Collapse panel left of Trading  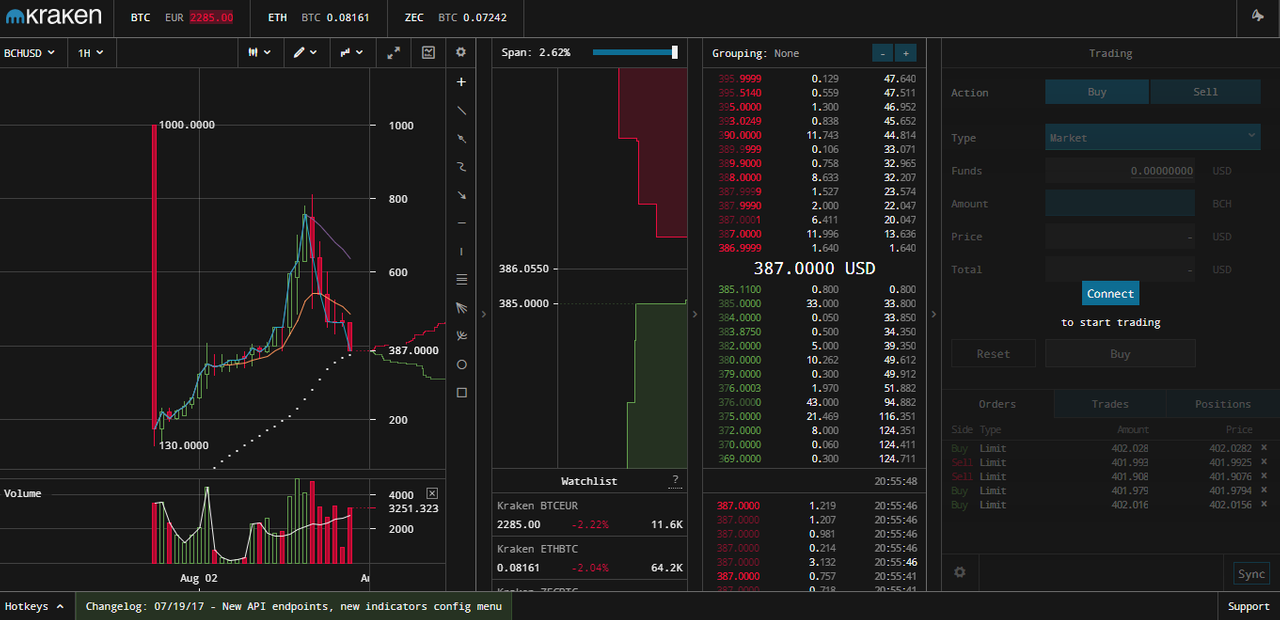tap(933, 314)
